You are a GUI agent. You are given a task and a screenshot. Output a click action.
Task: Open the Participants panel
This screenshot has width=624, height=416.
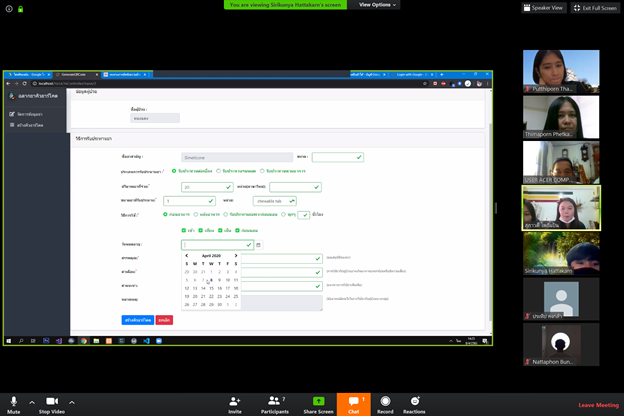[274, 402]
